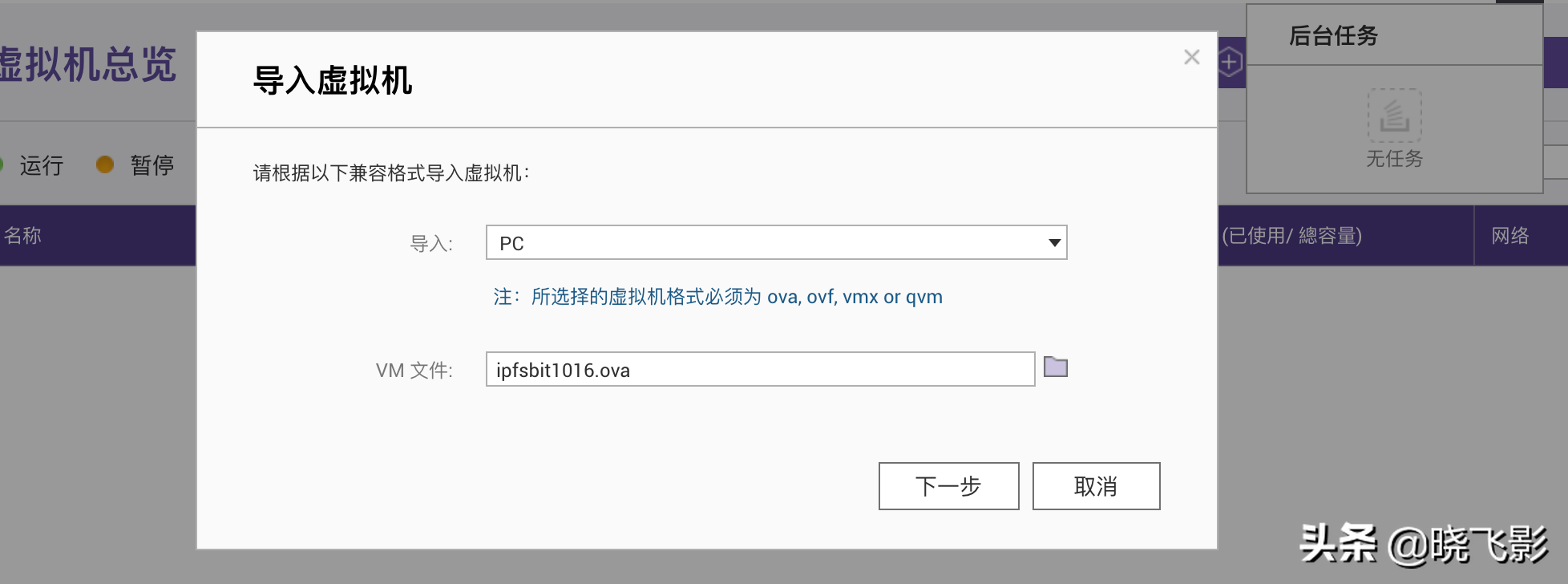
Task: Click the 后台任务 panel header
Action: coord(1333,36)
